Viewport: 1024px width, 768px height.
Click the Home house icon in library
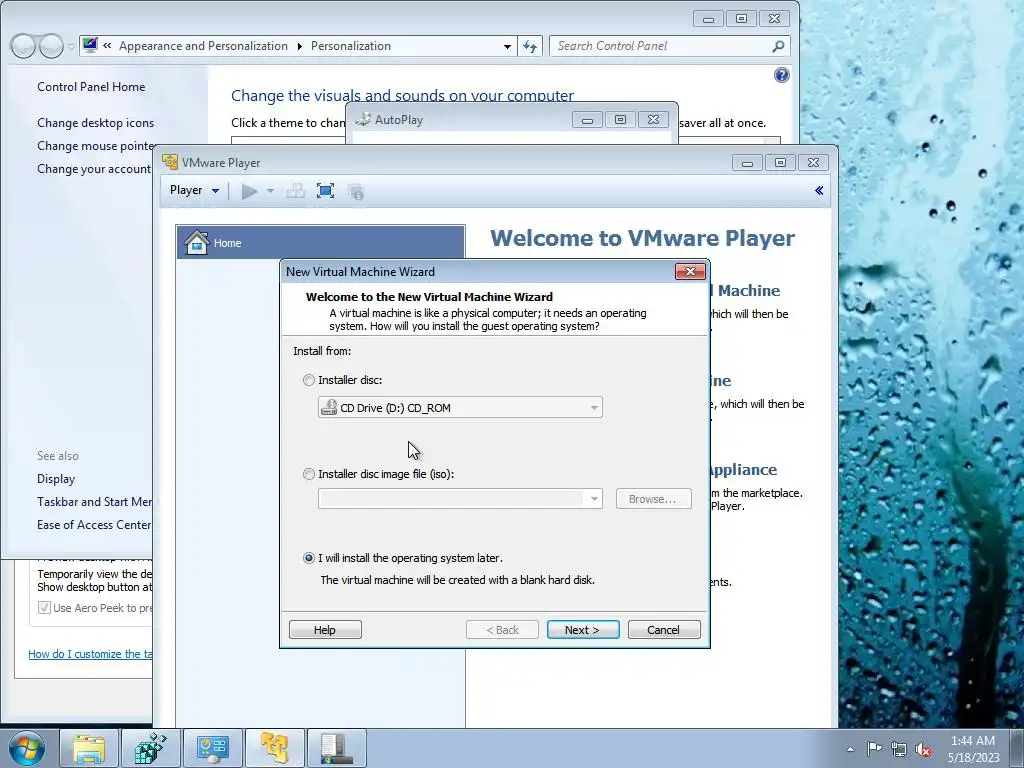pos(197,242)
